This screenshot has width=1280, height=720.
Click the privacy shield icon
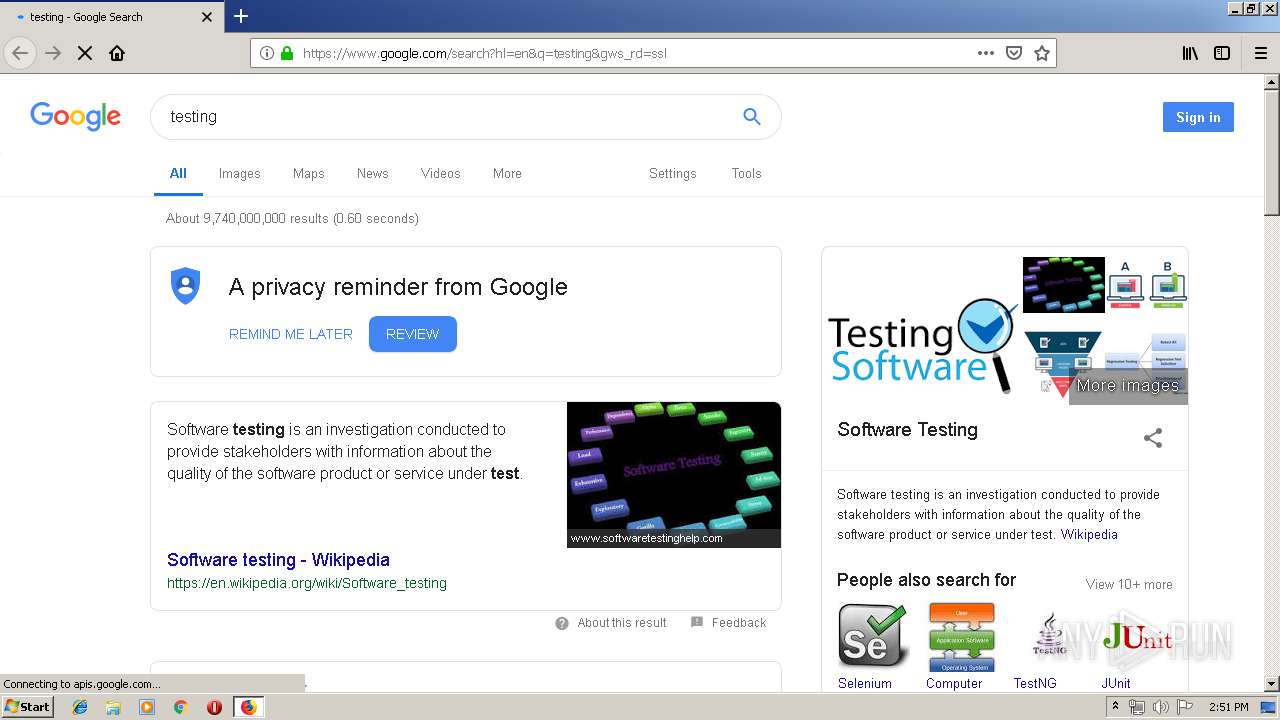click(185, 286)
